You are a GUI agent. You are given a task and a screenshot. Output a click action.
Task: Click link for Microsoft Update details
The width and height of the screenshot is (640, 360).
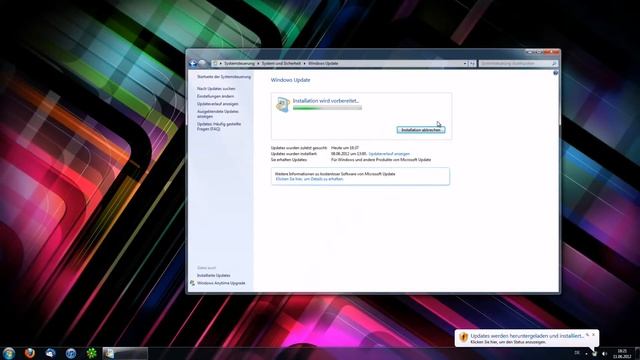[x=309, y=179]
